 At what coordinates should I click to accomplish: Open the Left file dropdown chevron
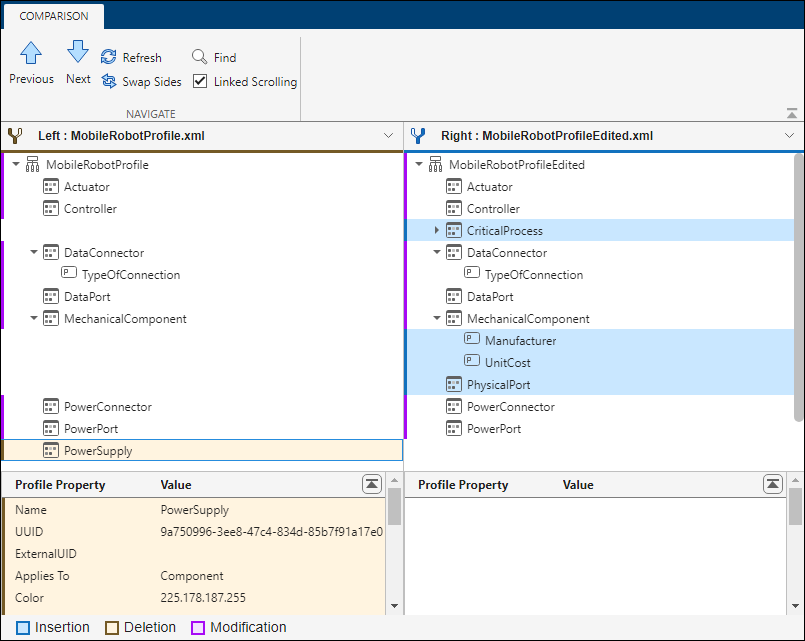pyautogui.click(x=389, y=135)
